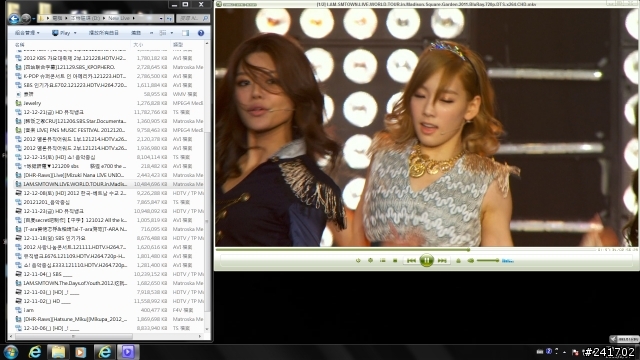Open the File Explorer taskbar icon
This screenshot has height=360, width=640.
58,352
